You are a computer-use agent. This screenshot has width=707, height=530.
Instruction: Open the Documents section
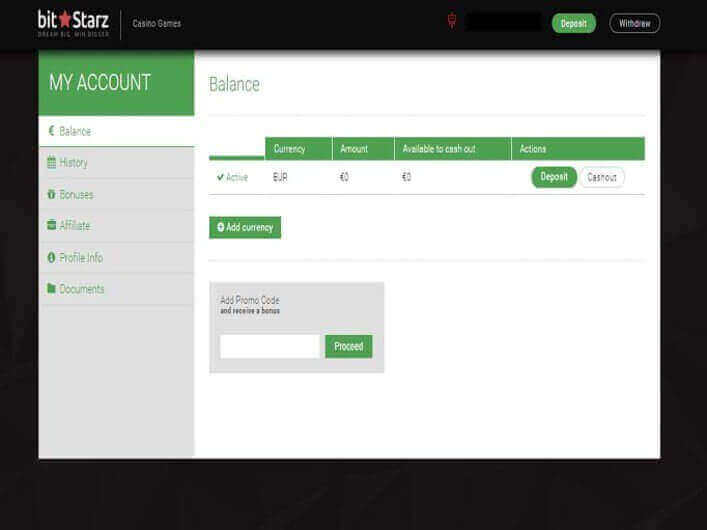pyautogui.click(x=81, y=289)
